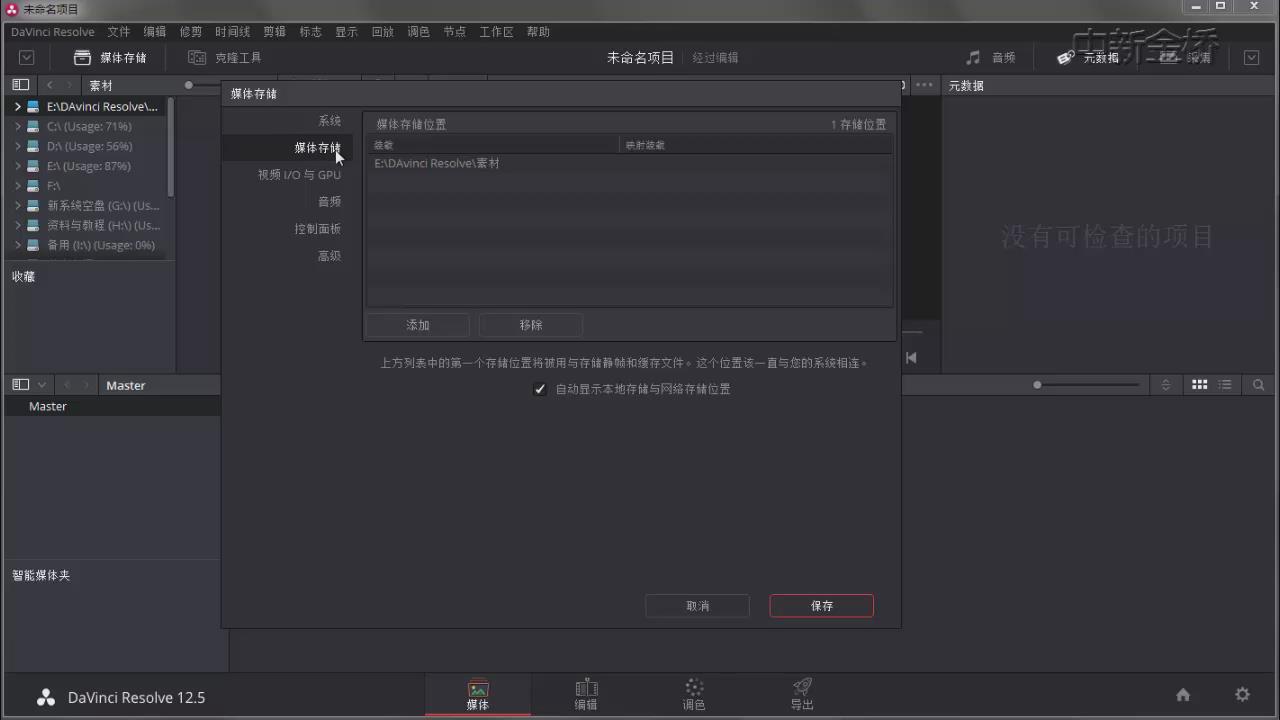Screen dimensions: 1280x720
Task: Switch to the 媒体 Media page
Action: pos(478,695)
